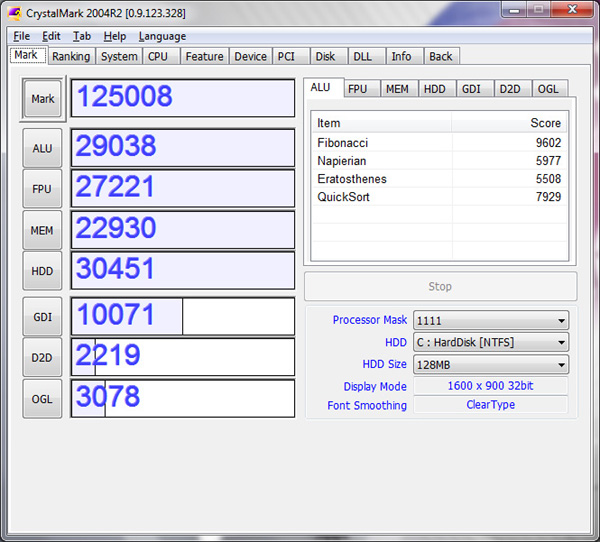This screenshot has height=542, width=600.
Task: Run the HDD benchmark button
Action: pos(42,271)
